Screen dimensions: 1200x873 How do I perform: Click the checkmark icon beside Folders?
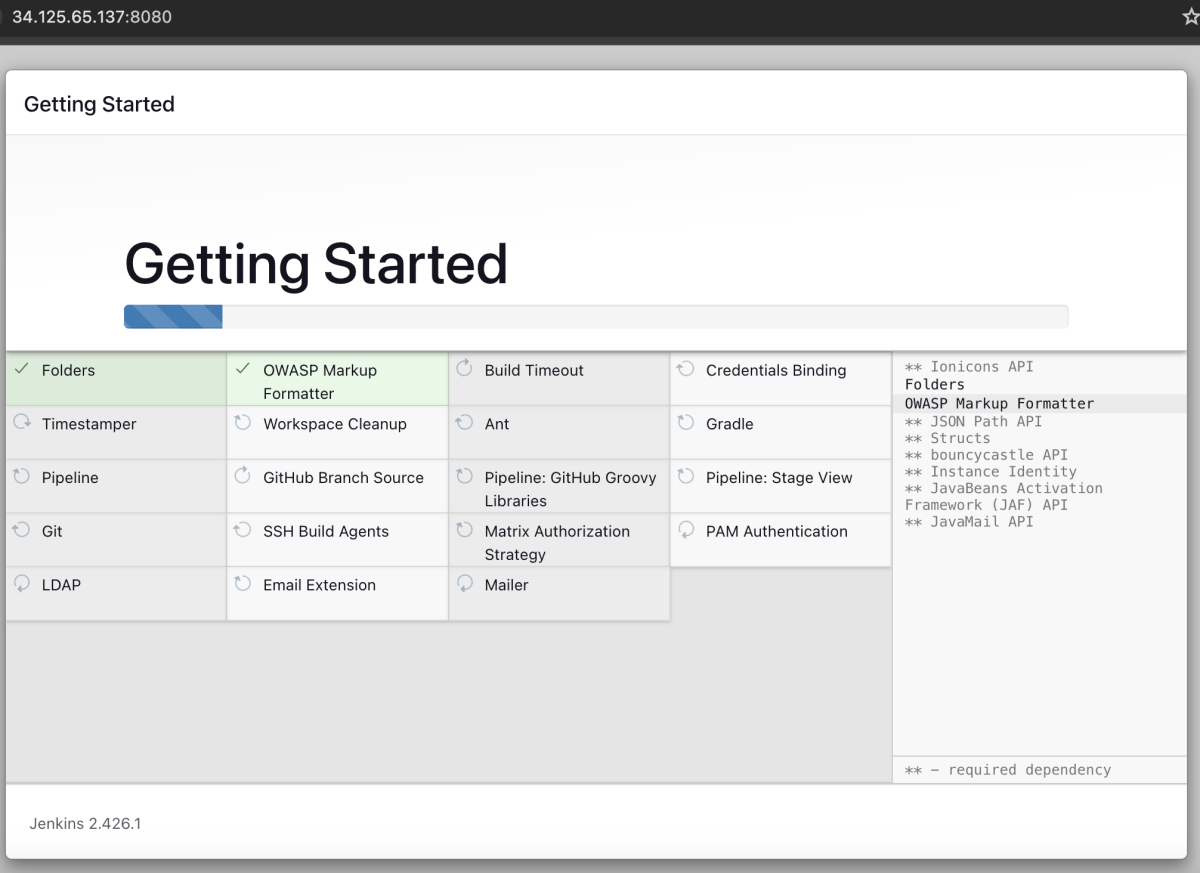[x=21, y=369]
